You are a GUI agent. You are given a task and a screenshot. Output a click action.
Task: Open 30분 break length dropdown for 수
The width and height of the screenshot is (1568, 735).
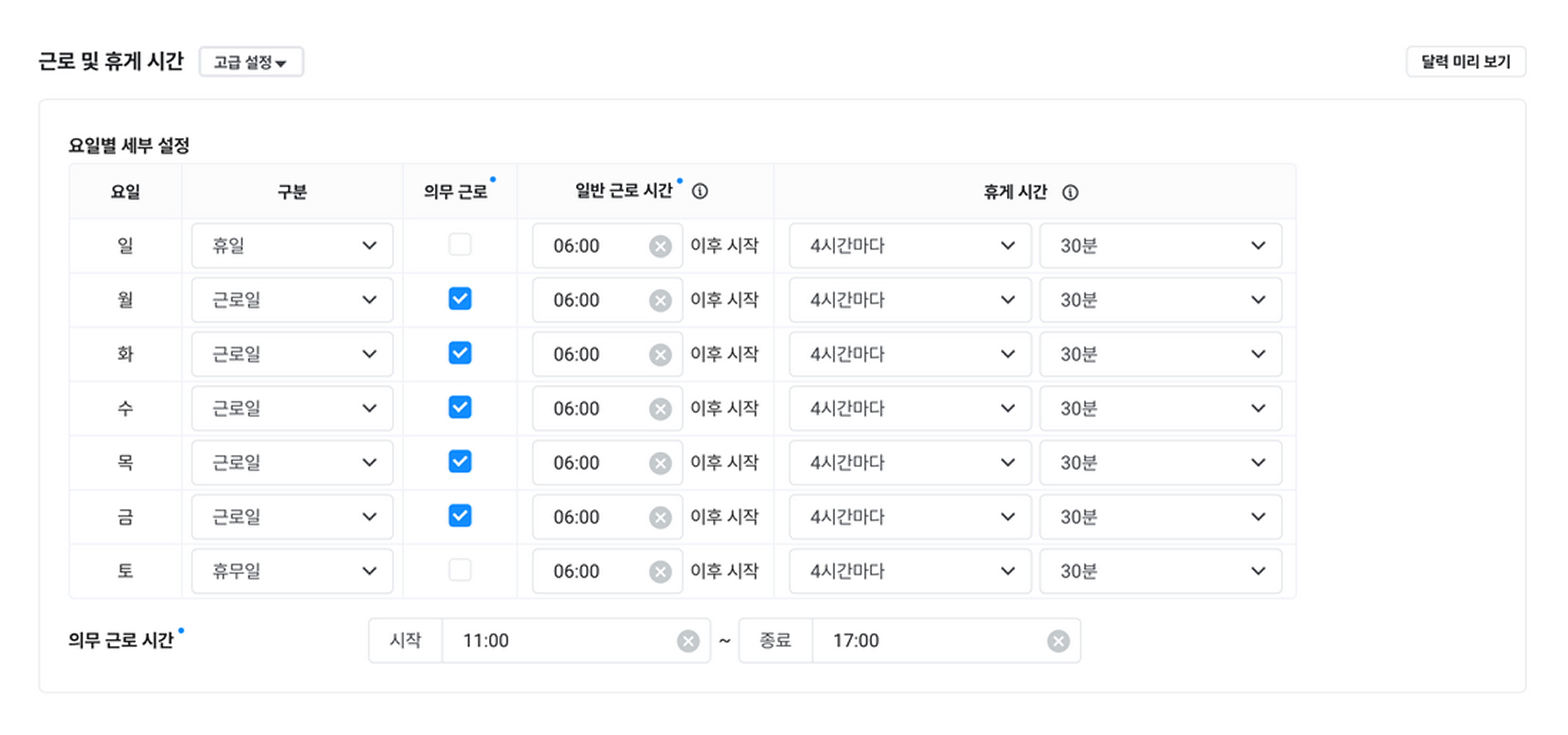click(1160, 408)
